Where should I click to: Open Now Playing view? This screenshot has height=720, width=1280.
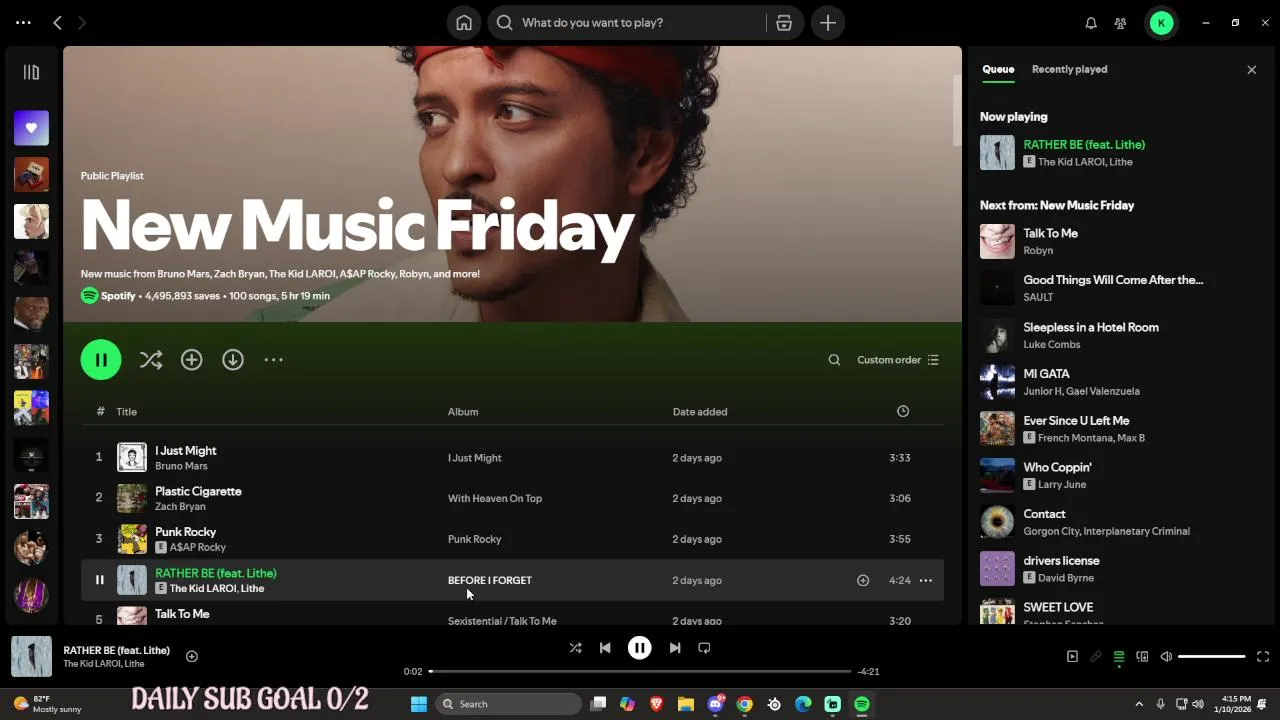coord(1072,657)
